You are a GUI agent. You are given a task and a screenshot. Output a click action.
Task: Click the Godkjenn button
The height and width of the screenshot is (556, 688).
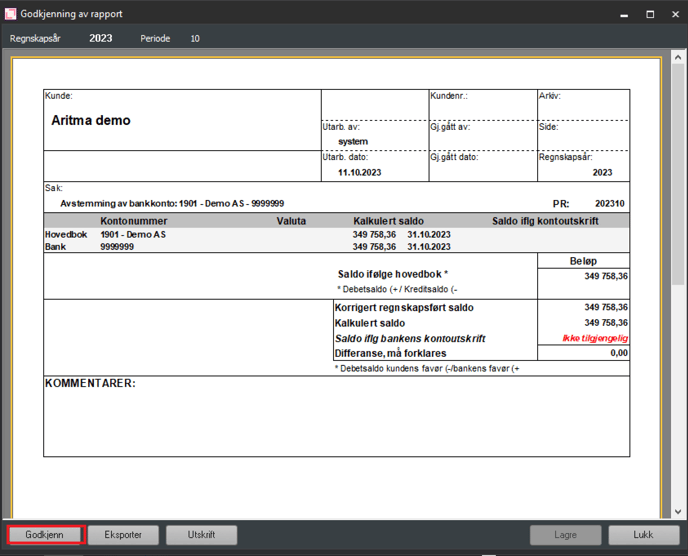click(x=44, y=535)
